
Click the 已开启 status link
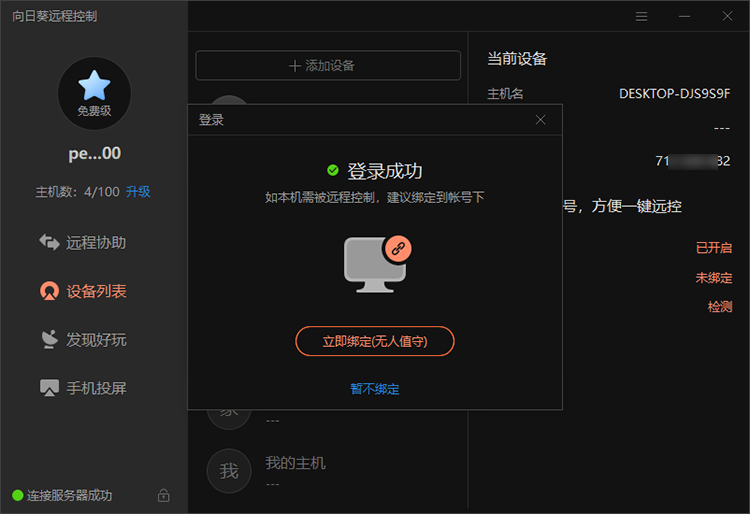coord(714,248)
